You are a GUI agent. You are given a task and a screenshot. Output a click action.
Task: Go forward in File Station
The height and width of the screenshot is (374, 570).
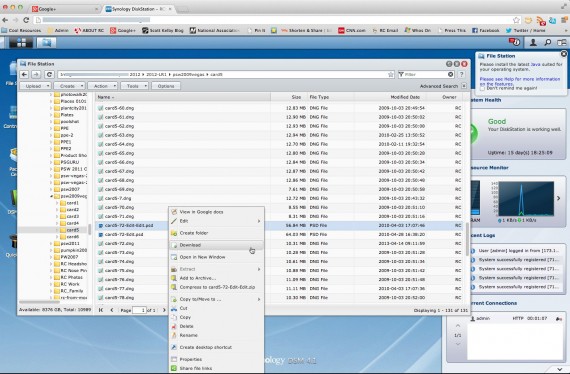(x=36, y=75)
